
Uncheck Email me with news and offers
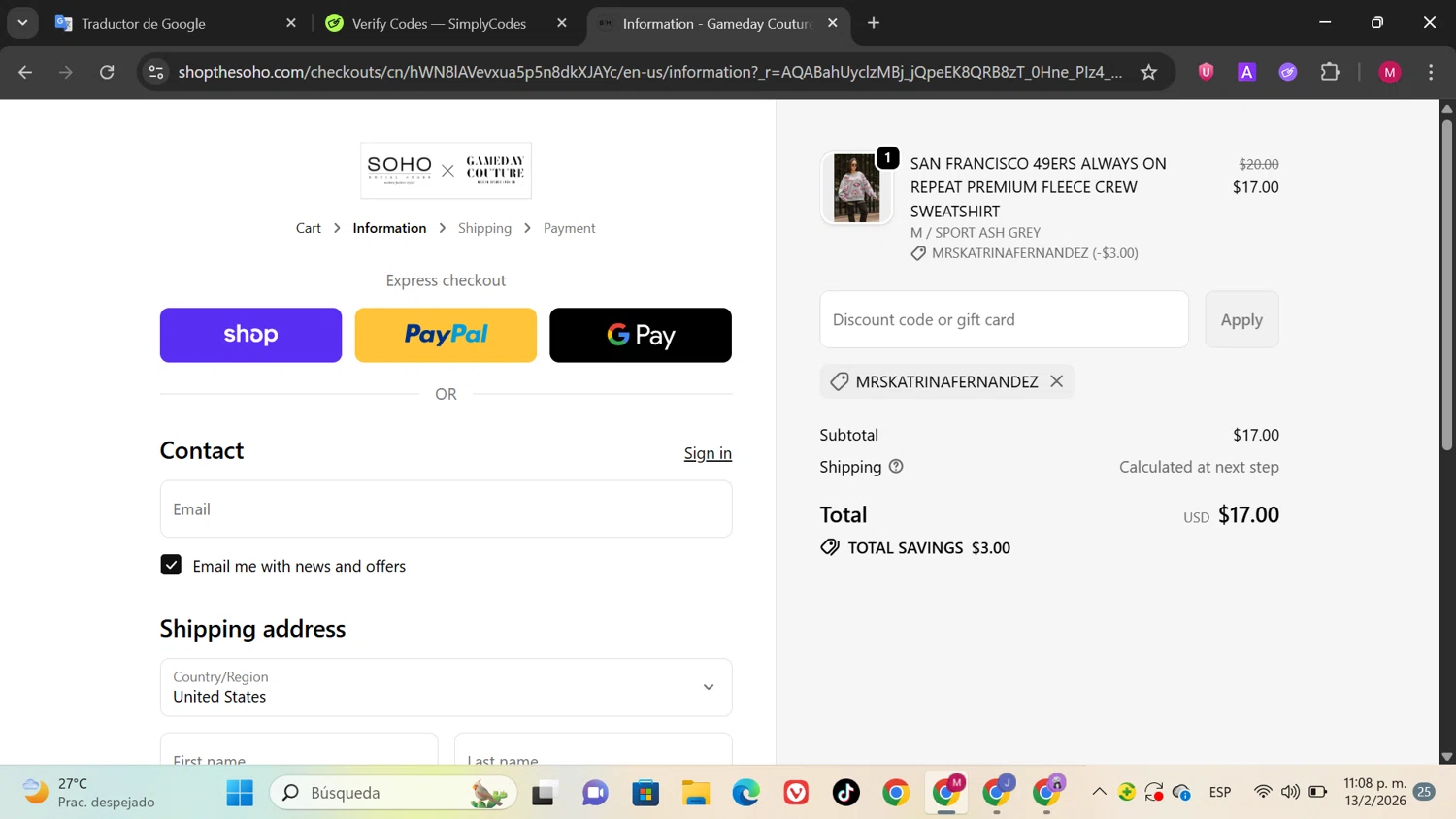[171, 565]
